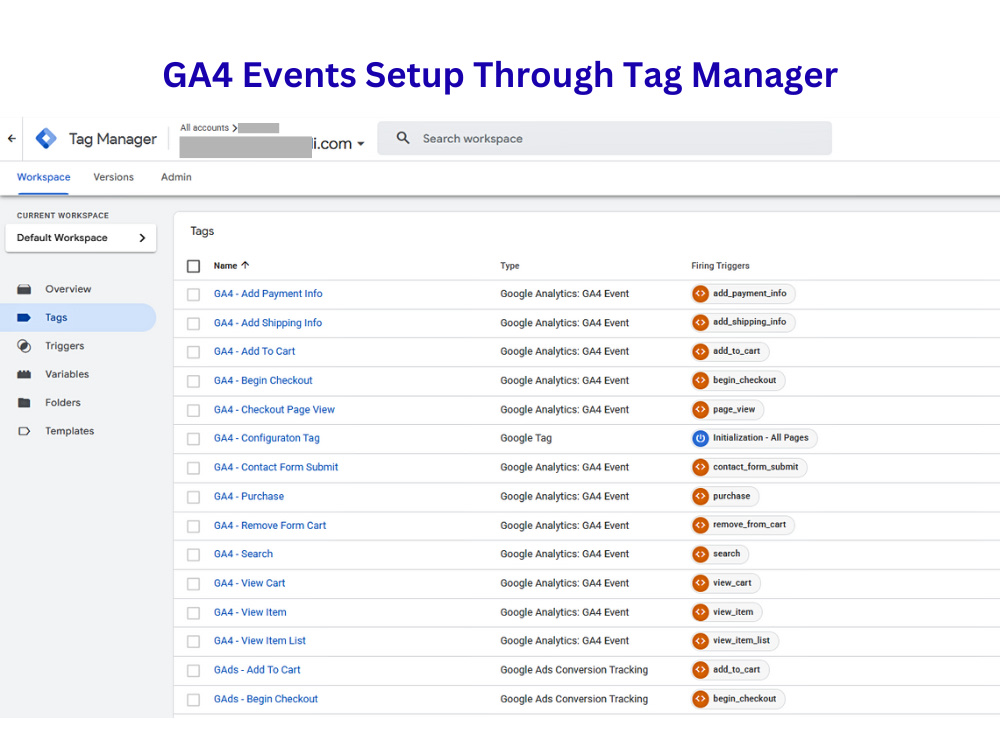Select Templates label in the sidebar
The width and height of the screenshot is (1000, 750).
70,431
